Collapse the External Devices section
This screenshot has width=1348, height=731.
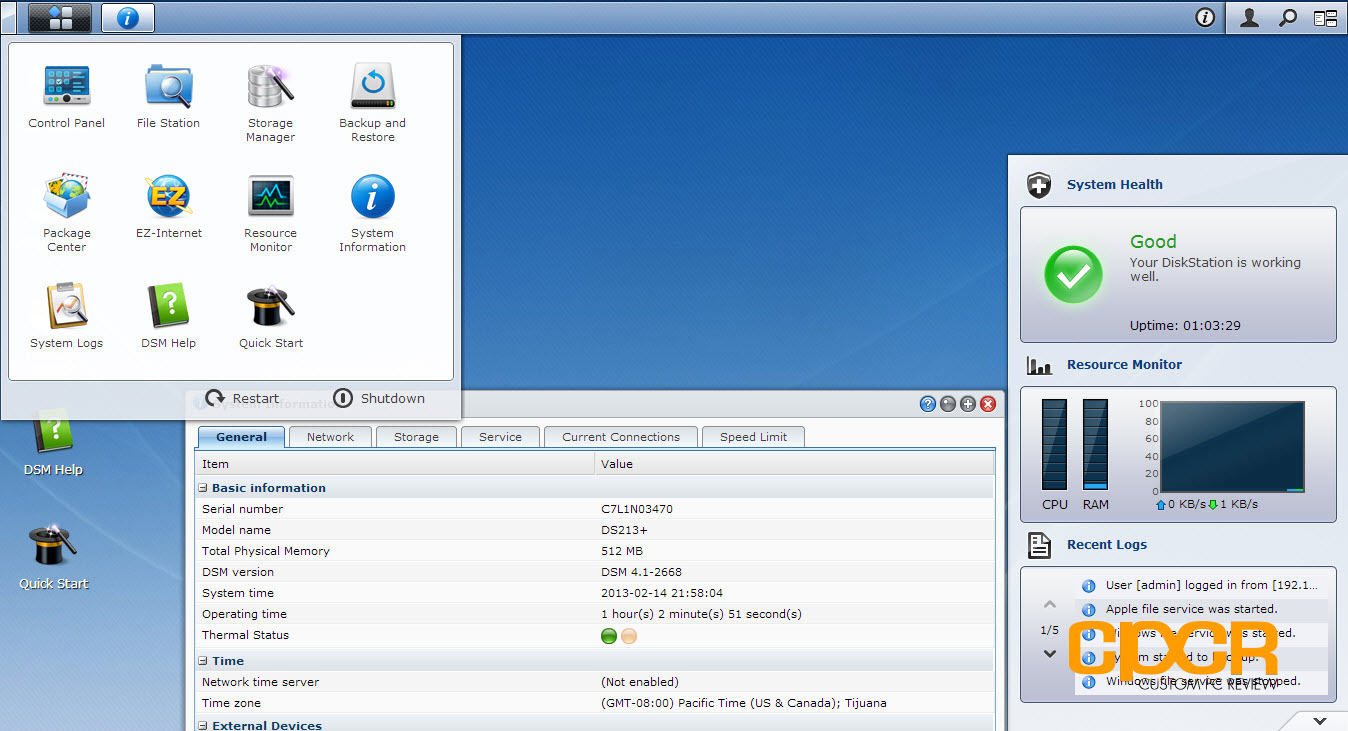(x=203, y=725)
